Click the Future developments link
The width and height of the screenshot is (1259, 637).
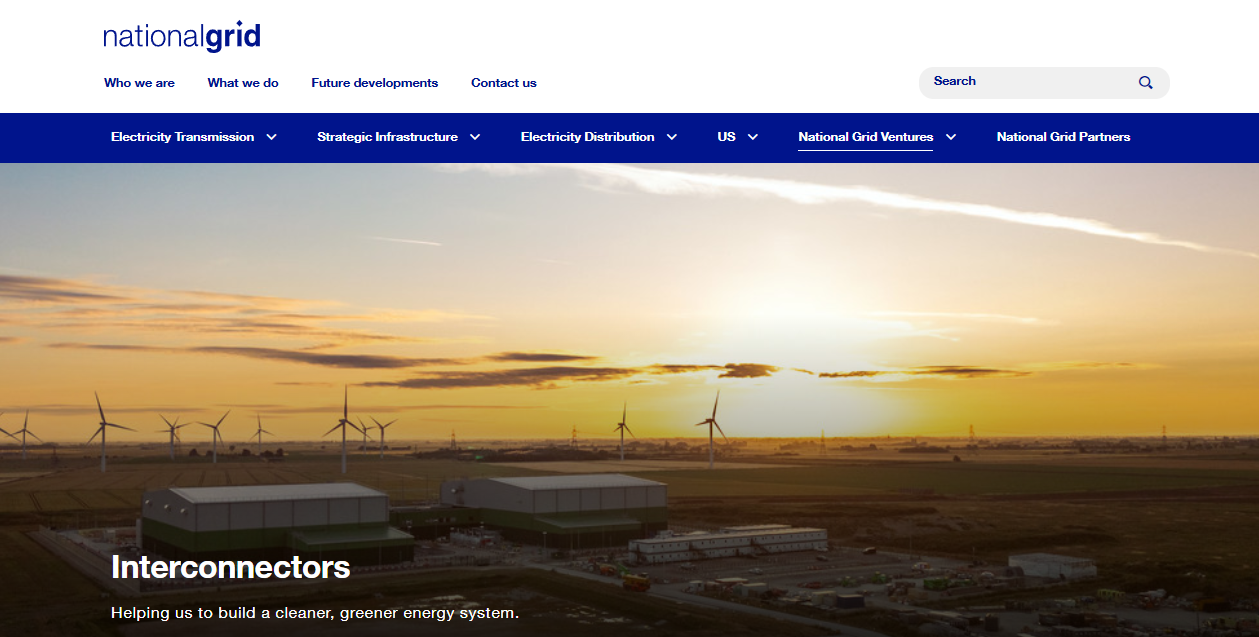point(374,83)
